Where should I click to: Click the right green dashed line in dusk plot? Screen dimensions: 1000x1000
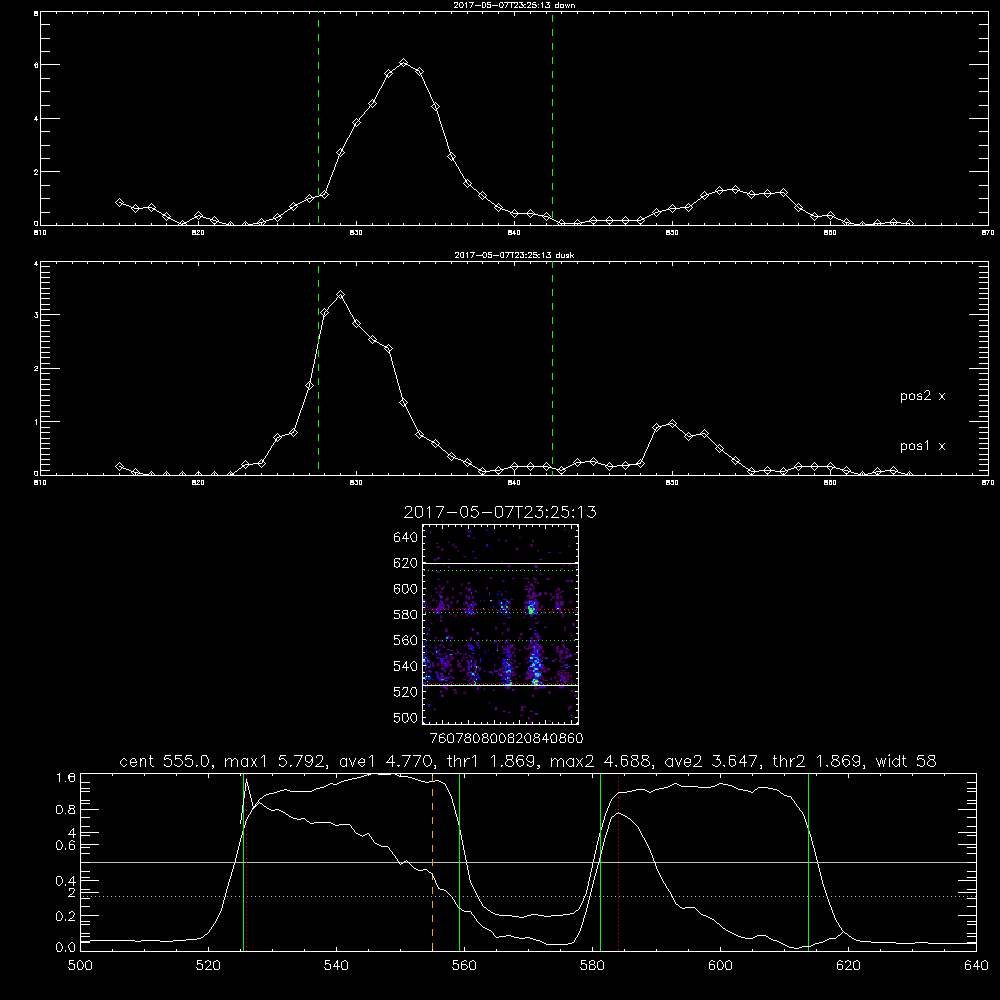[x=552, y=368]
